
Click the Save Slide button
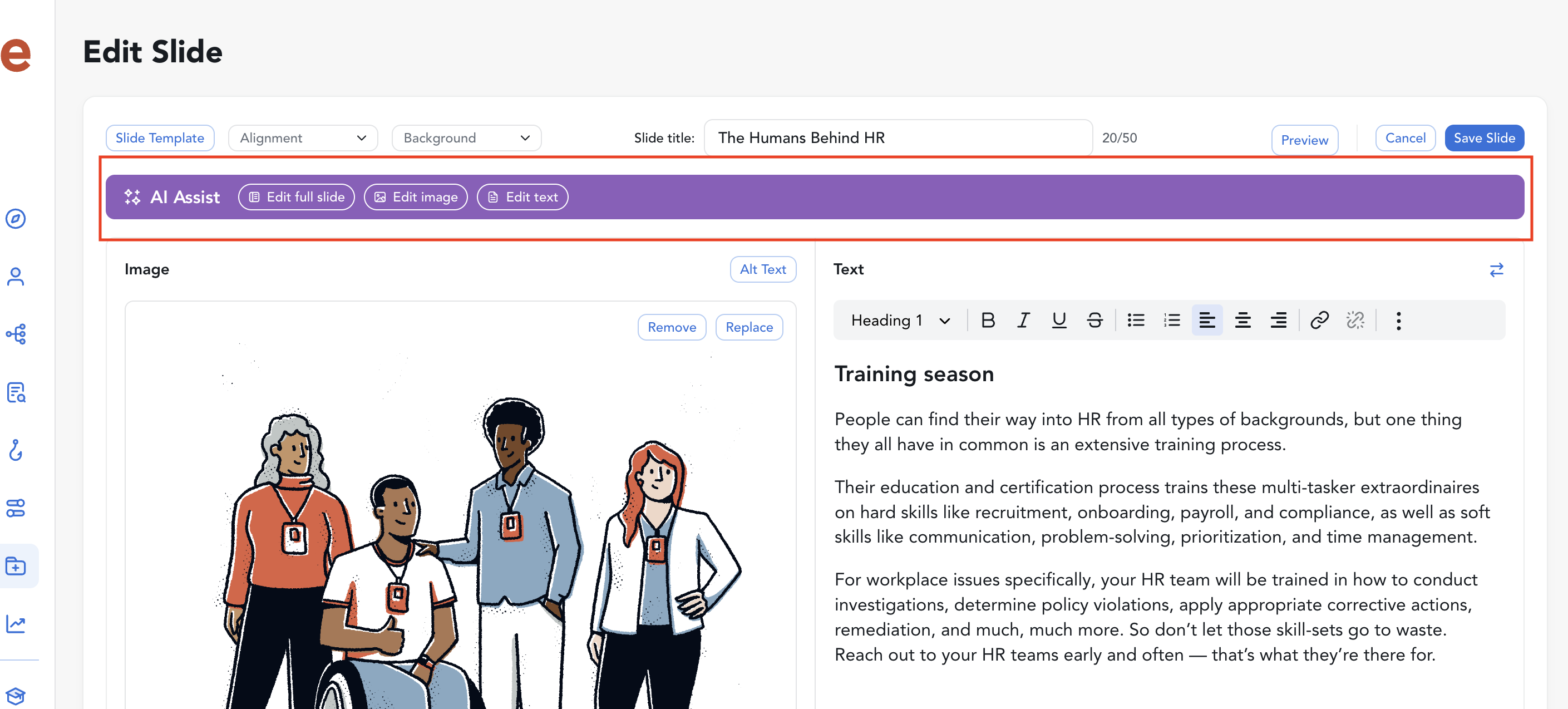[x=1484, y=138]
